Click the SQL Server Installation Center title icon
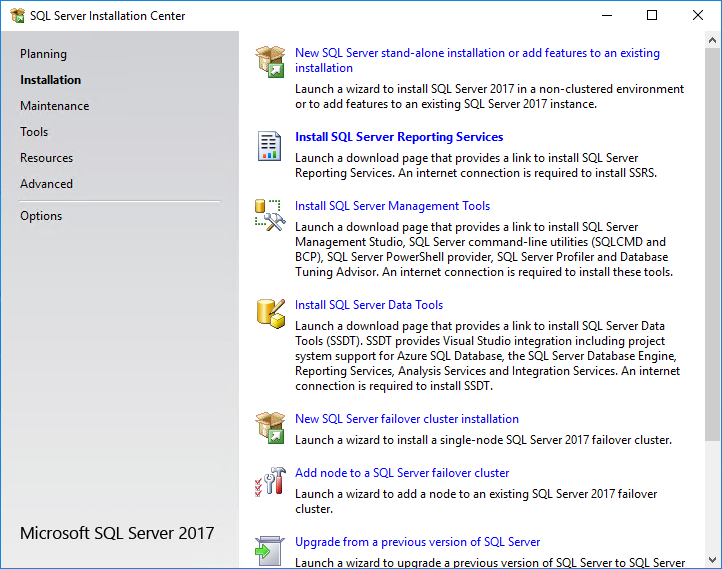This screenshot has width=722, height=569. 17,15
